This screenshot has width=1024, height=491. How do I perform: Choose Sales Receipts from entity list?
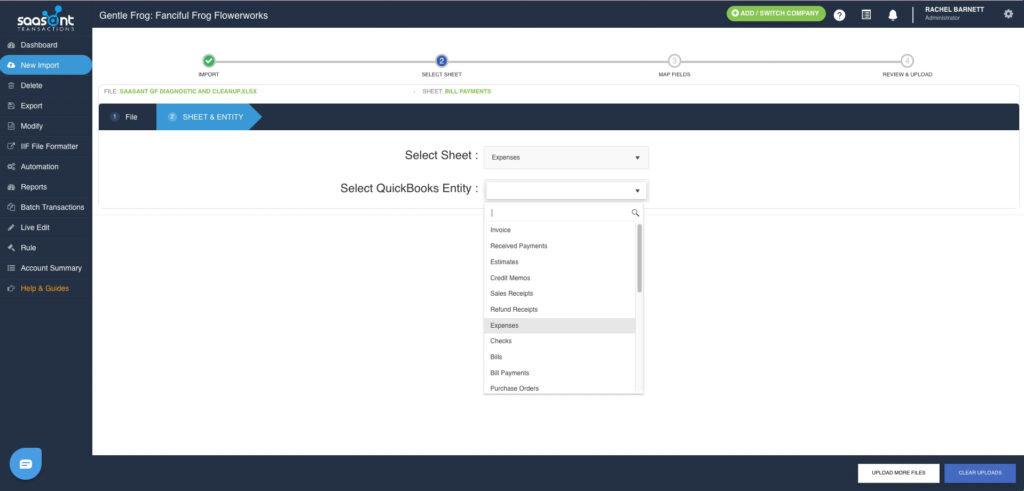click(560, 293)
